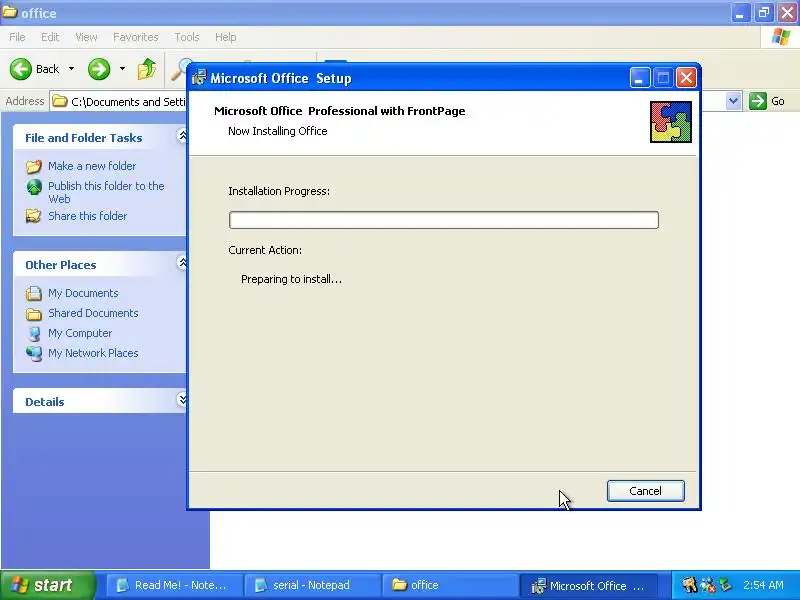Switch to office folder taskbar button
This screenshot has height=600, width=800.
click(x=449, y=585)
